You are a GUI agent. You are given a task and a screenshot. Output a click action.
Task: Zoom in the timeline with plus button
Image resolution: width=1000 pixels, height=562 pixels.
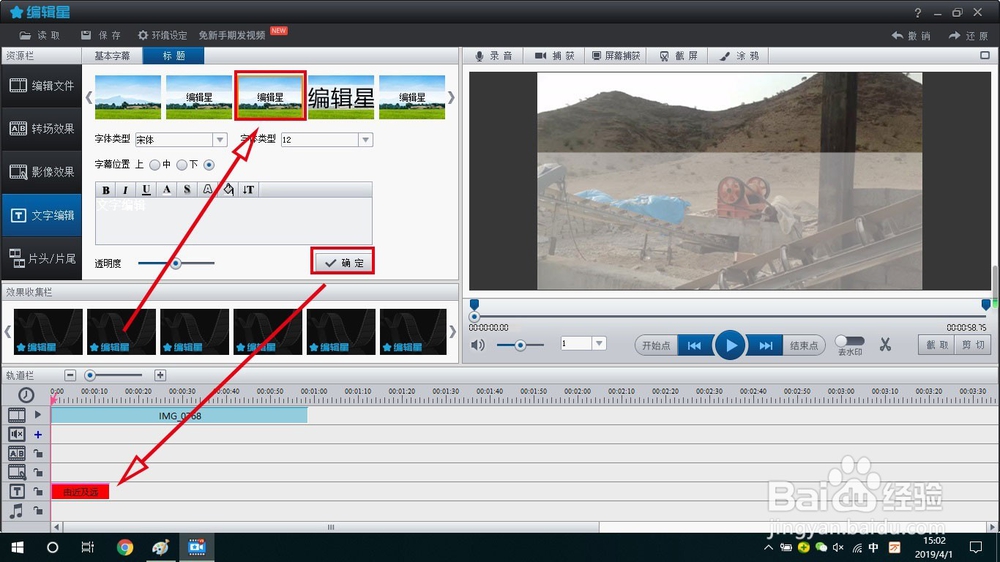160,375
